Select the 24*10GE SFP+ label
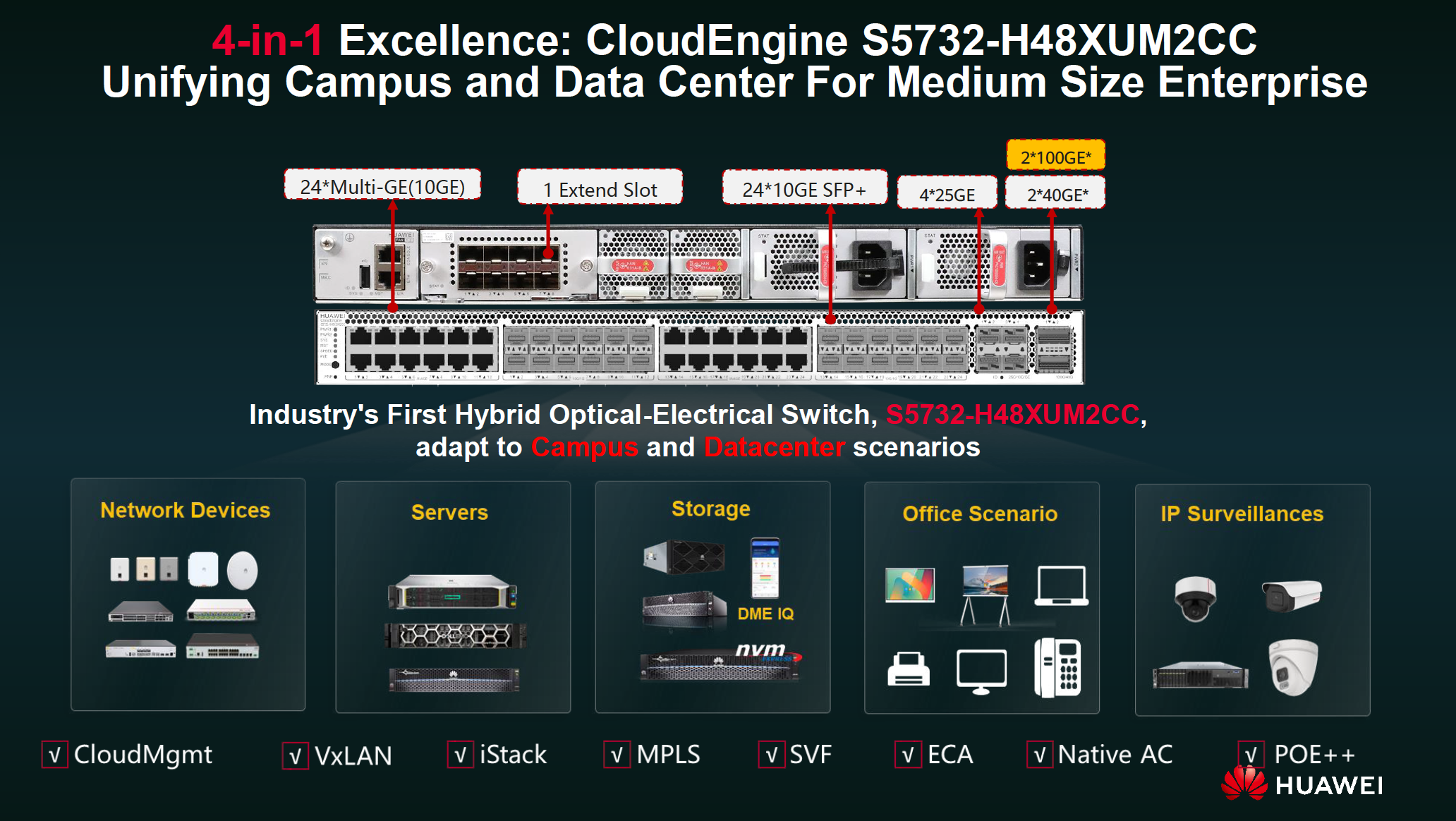This screenshot has height=821, width=1456. coord(804,188)
